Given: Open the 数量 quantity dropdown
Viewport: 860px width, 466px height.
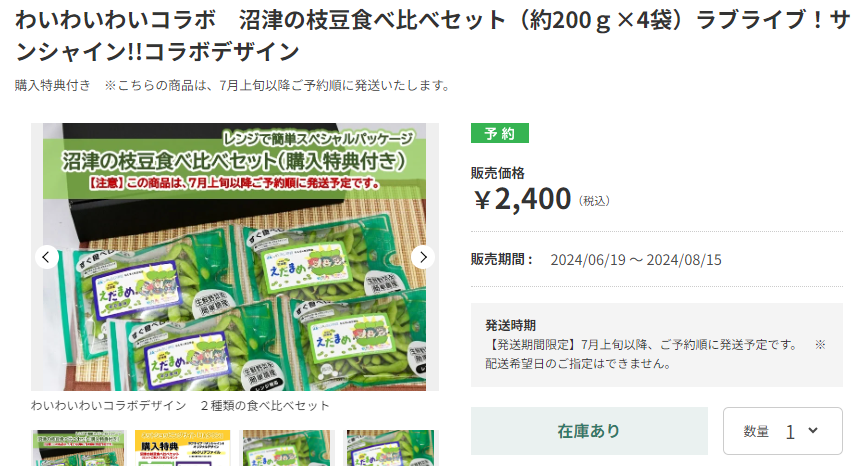Looking at the screenshot, I should point(783,431).
